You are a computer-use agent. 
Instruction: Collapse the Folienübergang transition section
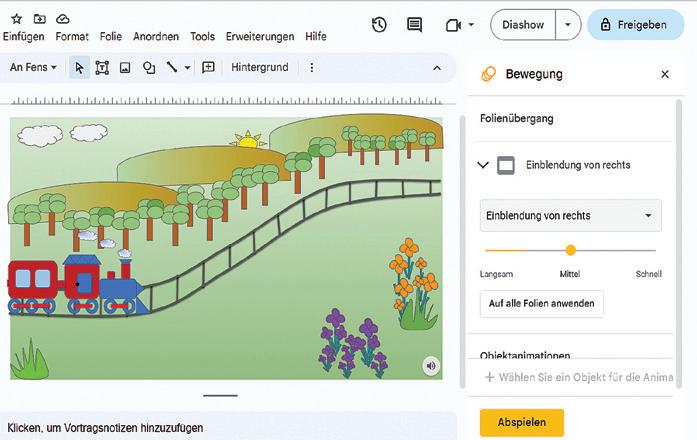coord(483,165)
